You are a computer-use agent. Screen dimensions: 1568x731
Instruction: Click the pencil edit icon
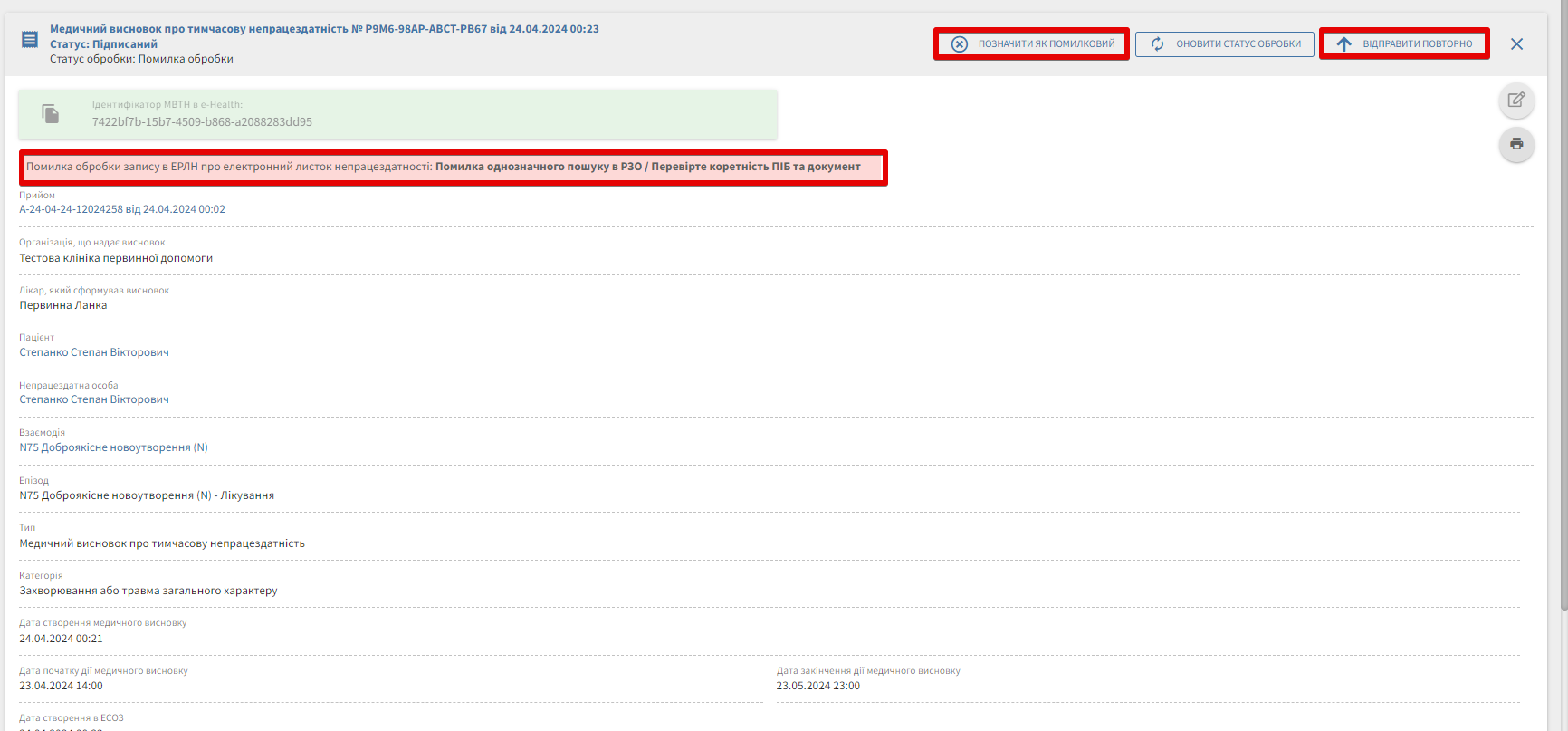tap(1516, 100)
